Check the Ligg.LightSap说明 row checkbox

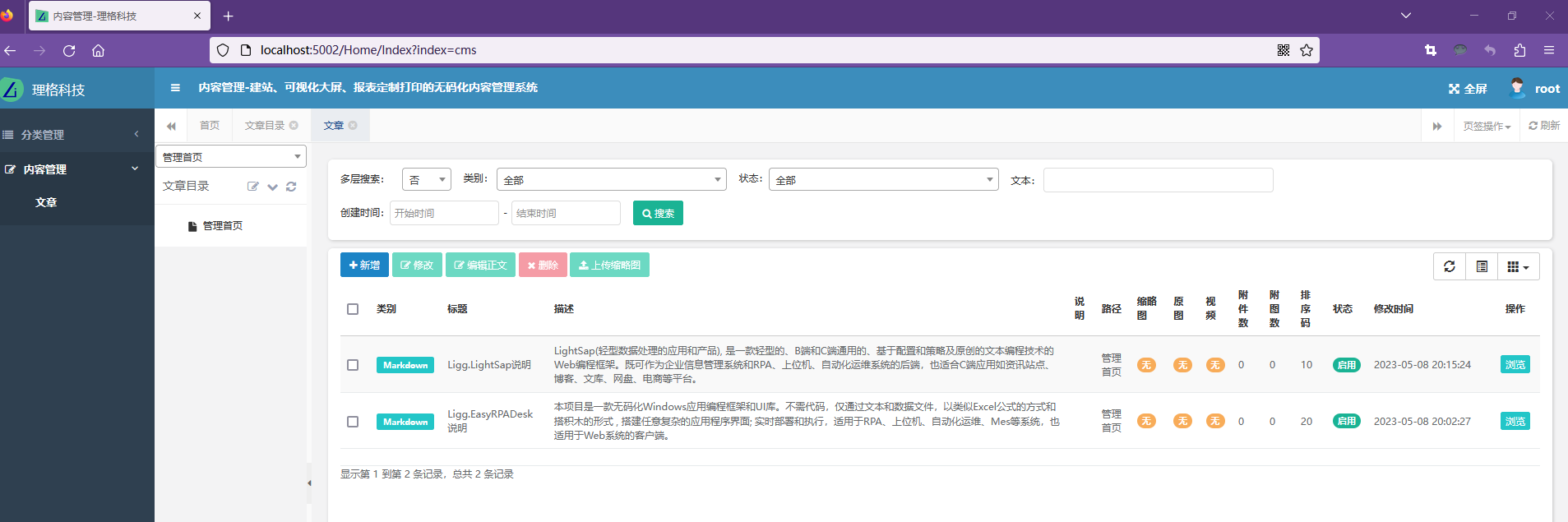coord(353,365)
